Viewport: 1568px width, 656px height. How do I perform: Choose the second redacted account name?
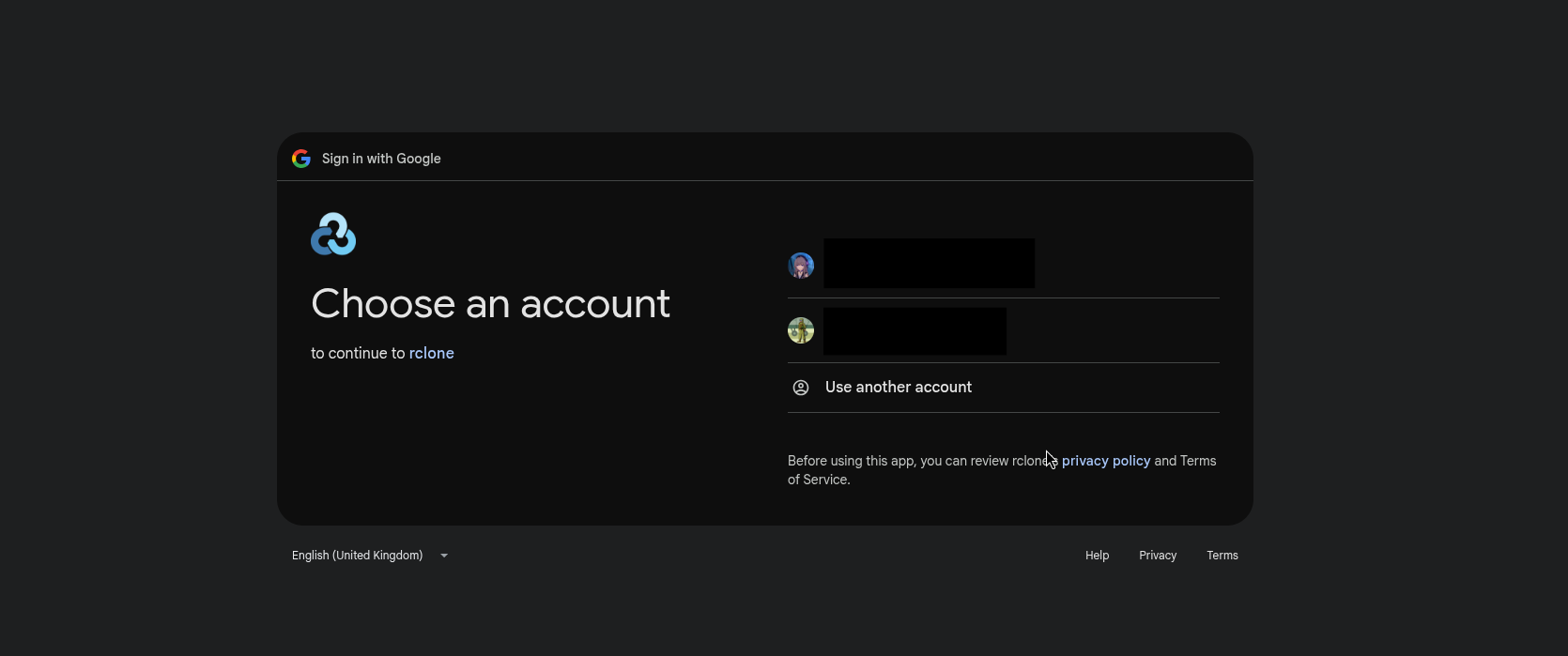[x=915, y=331]
